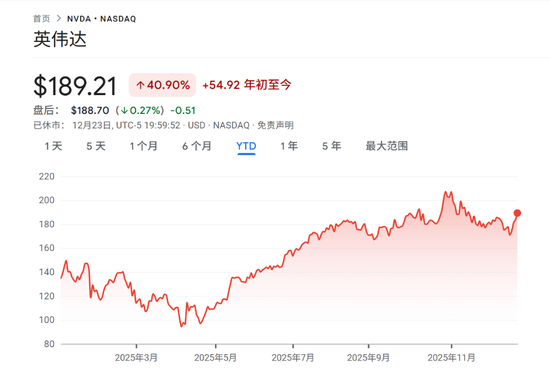Screen dimensions: 550x380
Task: Click the 英伟达 stock title
Action: tap(60, 39)
